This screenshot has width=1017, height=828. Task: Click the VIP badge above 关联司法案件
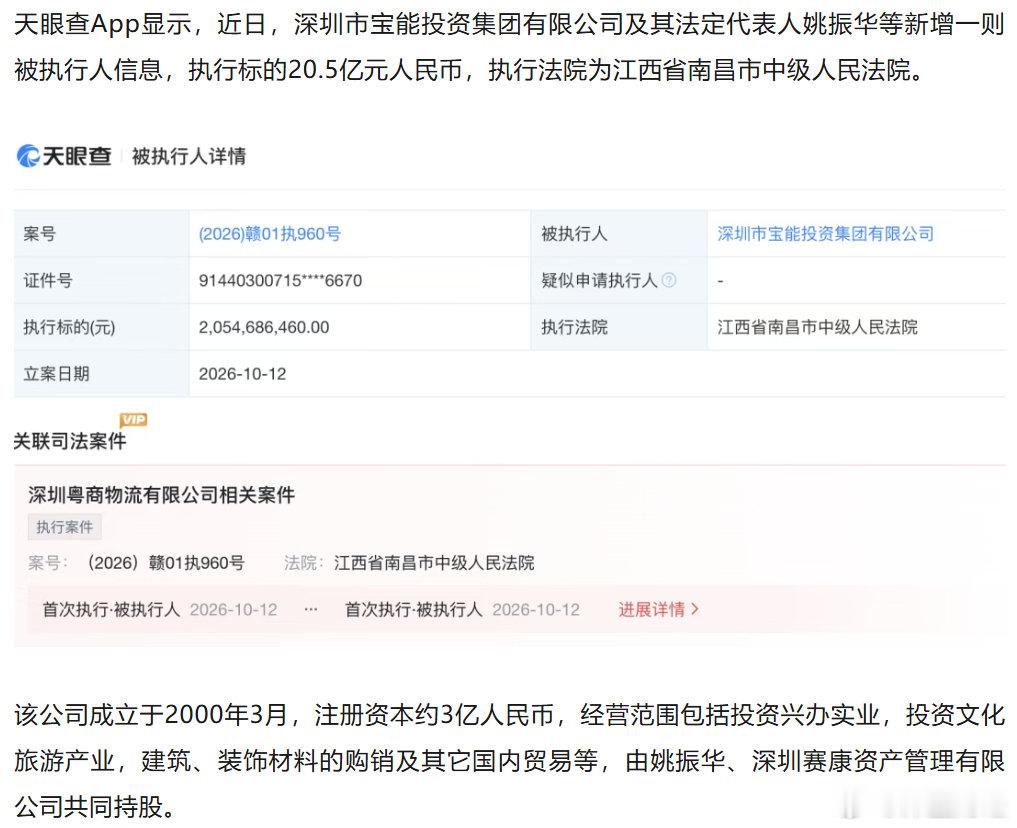[134, 420]
